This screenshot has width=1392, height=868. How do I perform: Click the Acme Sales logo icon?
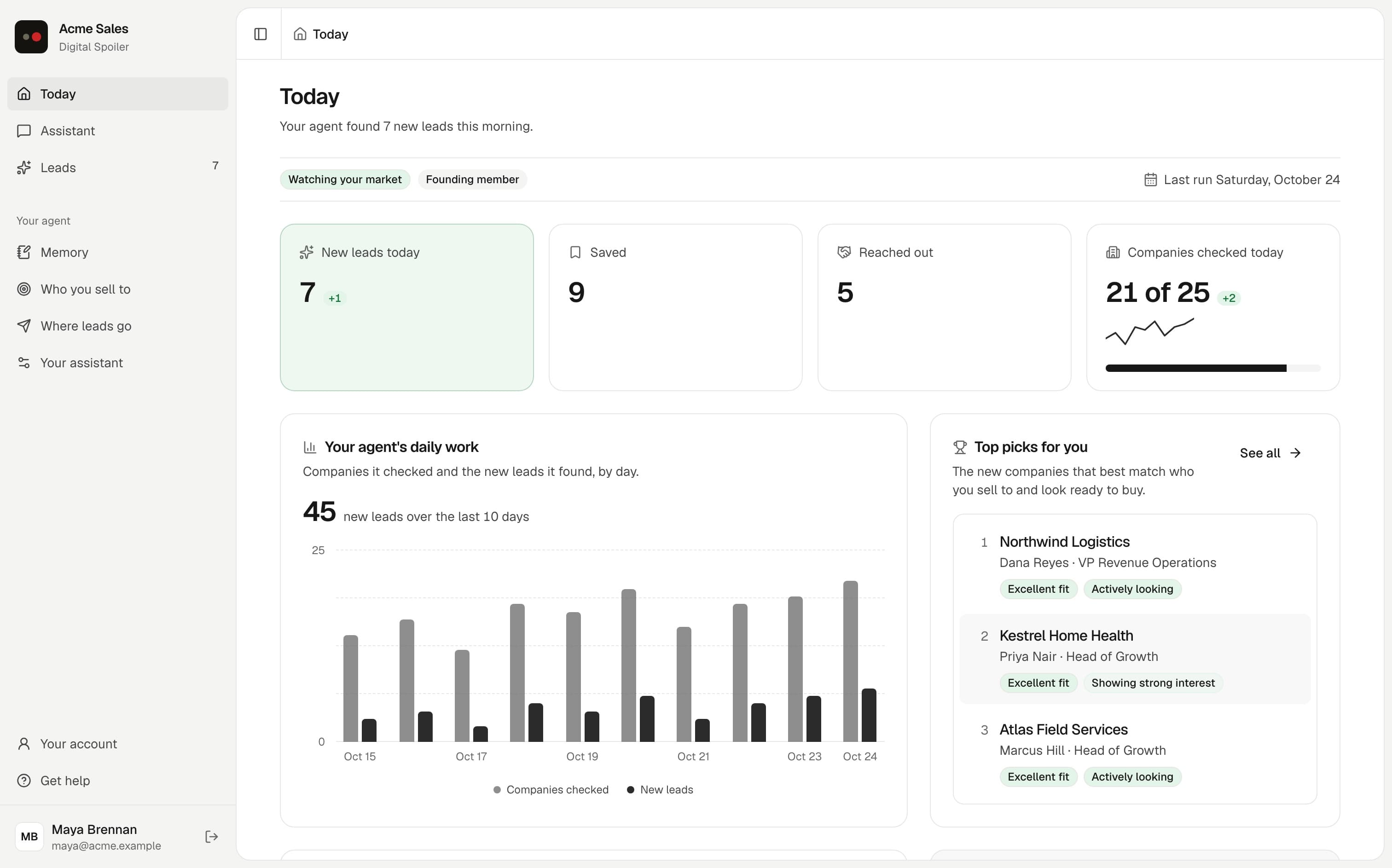pos(31,37)
